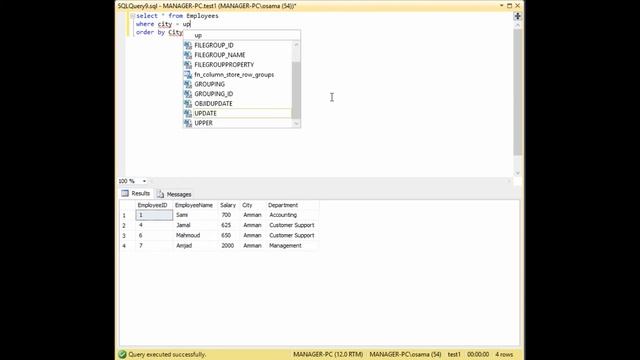Open the document tab list dropdown arrow
The image size is (640, 360).
pyautogui.click(x=501, y=6)
